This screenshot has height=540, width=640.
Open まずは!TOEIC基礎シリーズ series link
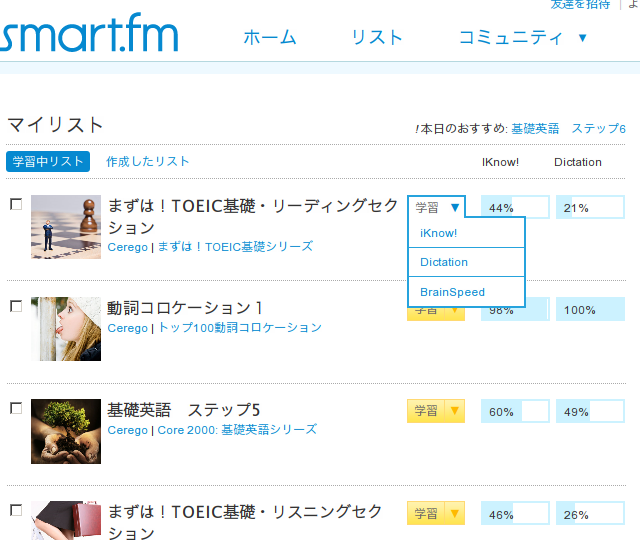coord(235,247)
